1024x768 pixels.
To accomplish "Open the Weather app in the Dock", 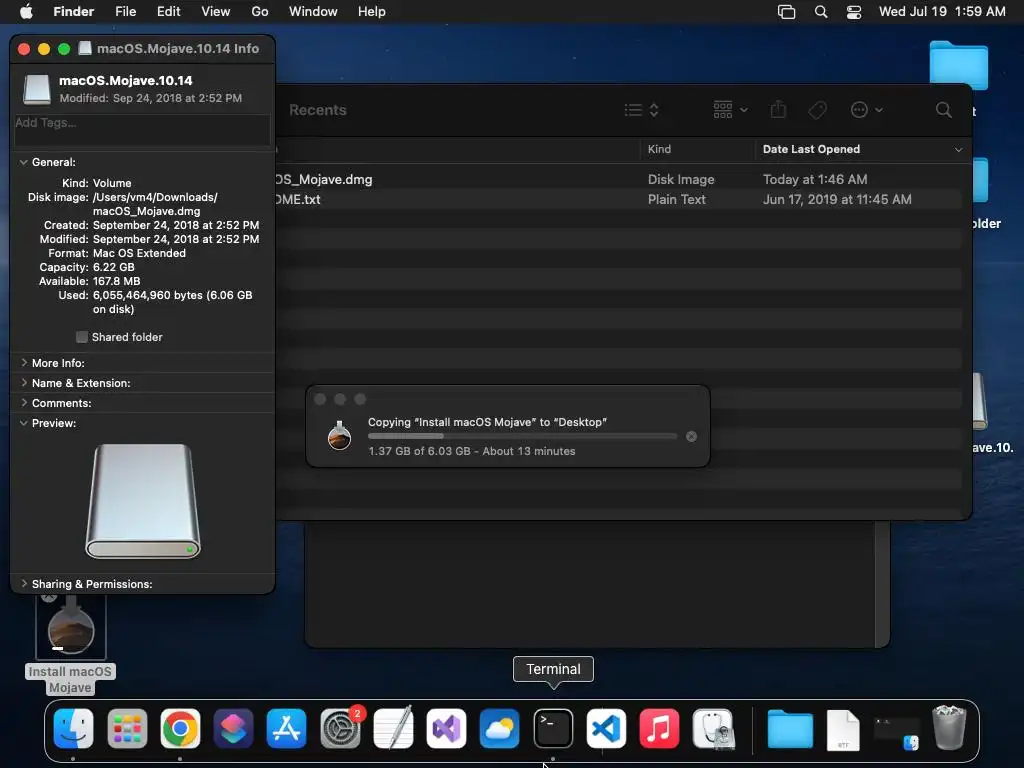I will (x=500, y=728).
